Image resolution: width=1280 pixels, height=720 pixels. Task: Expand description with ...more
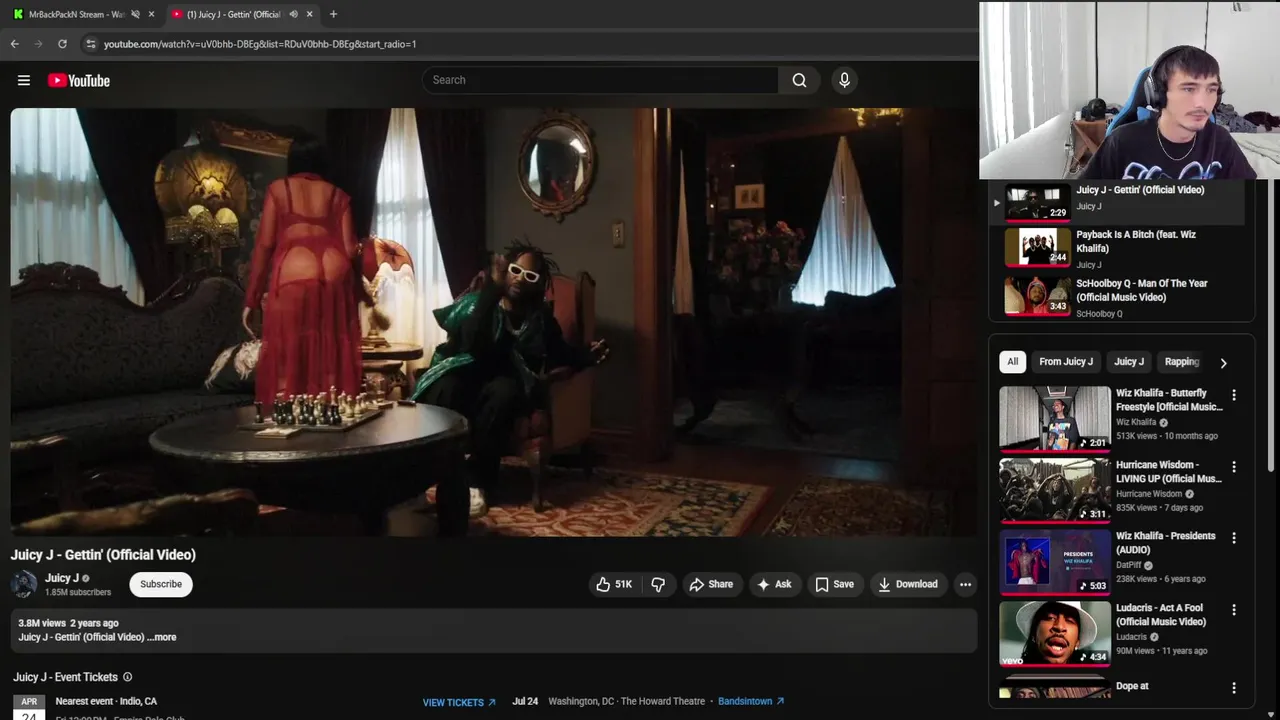coord(161,637)
